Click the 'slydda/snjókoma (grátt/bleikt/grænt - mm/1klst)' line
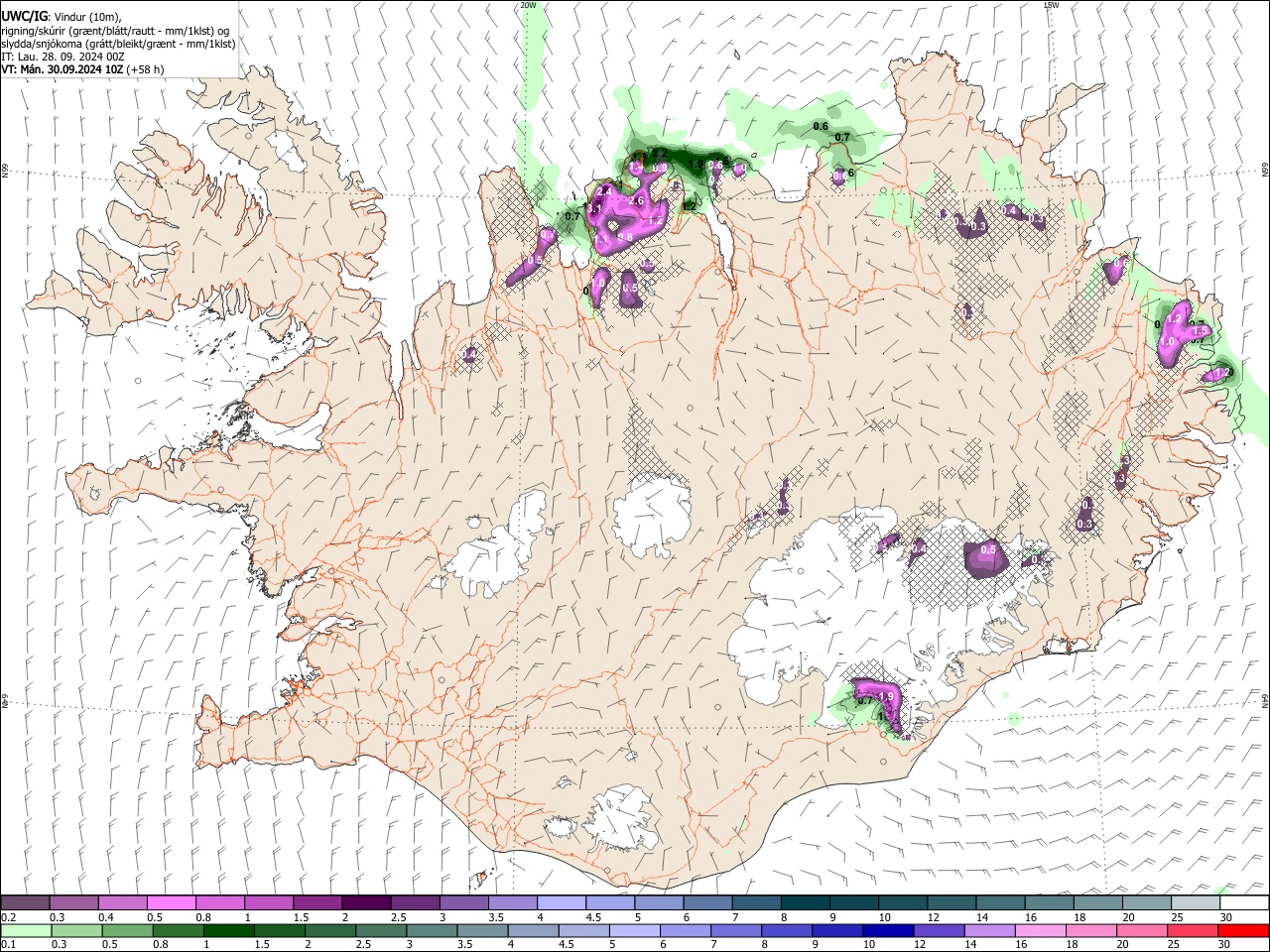1270x952 pixels. [x=118, y=44]
